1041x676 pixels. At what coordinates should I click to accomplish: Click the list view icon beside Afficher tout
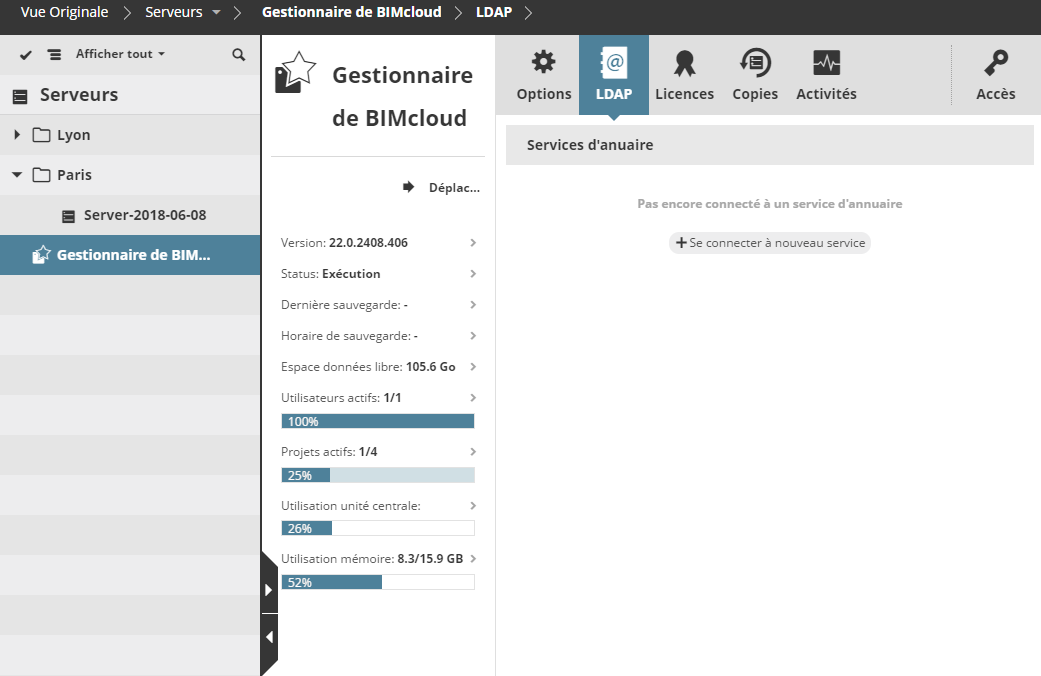coord(54,54)
